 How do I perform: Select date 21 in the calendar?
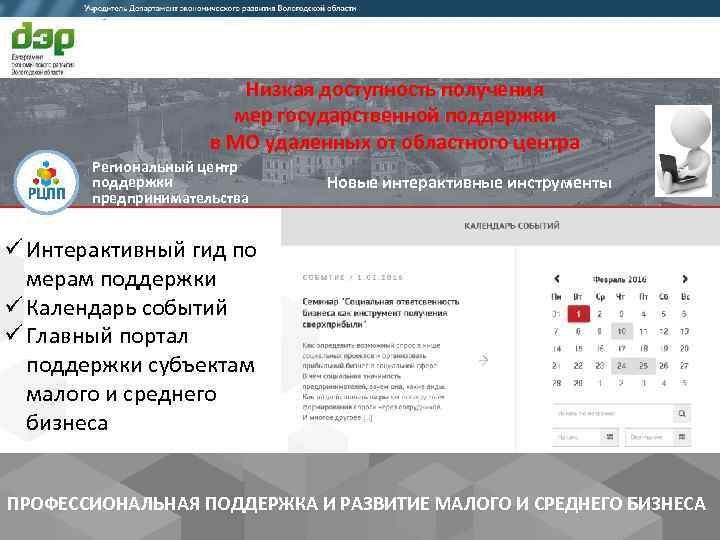click(556, 366)
